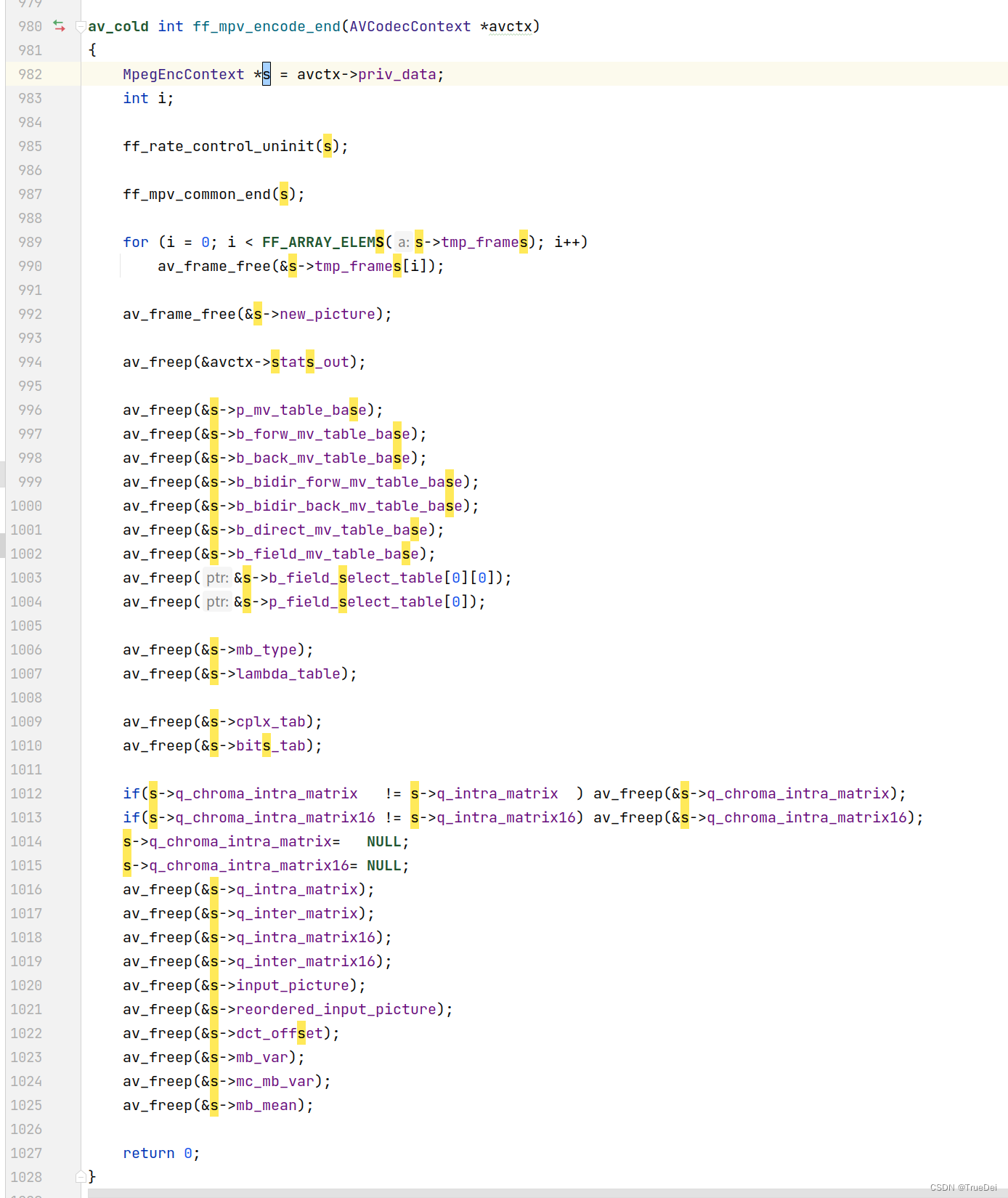Click function name 'ff_mpv_encode_end'

(x=267, y=26)
